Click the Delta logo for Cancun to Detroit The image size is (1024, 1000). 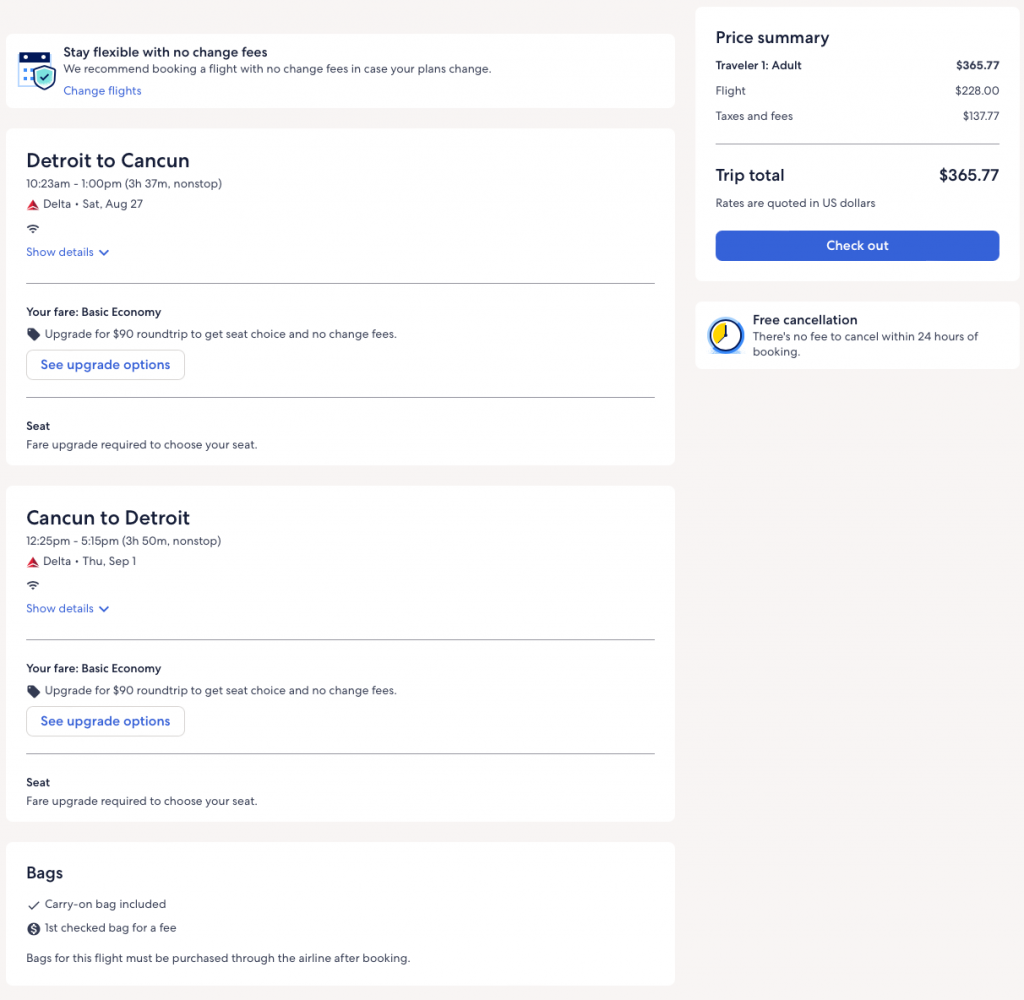click(33, 561)
